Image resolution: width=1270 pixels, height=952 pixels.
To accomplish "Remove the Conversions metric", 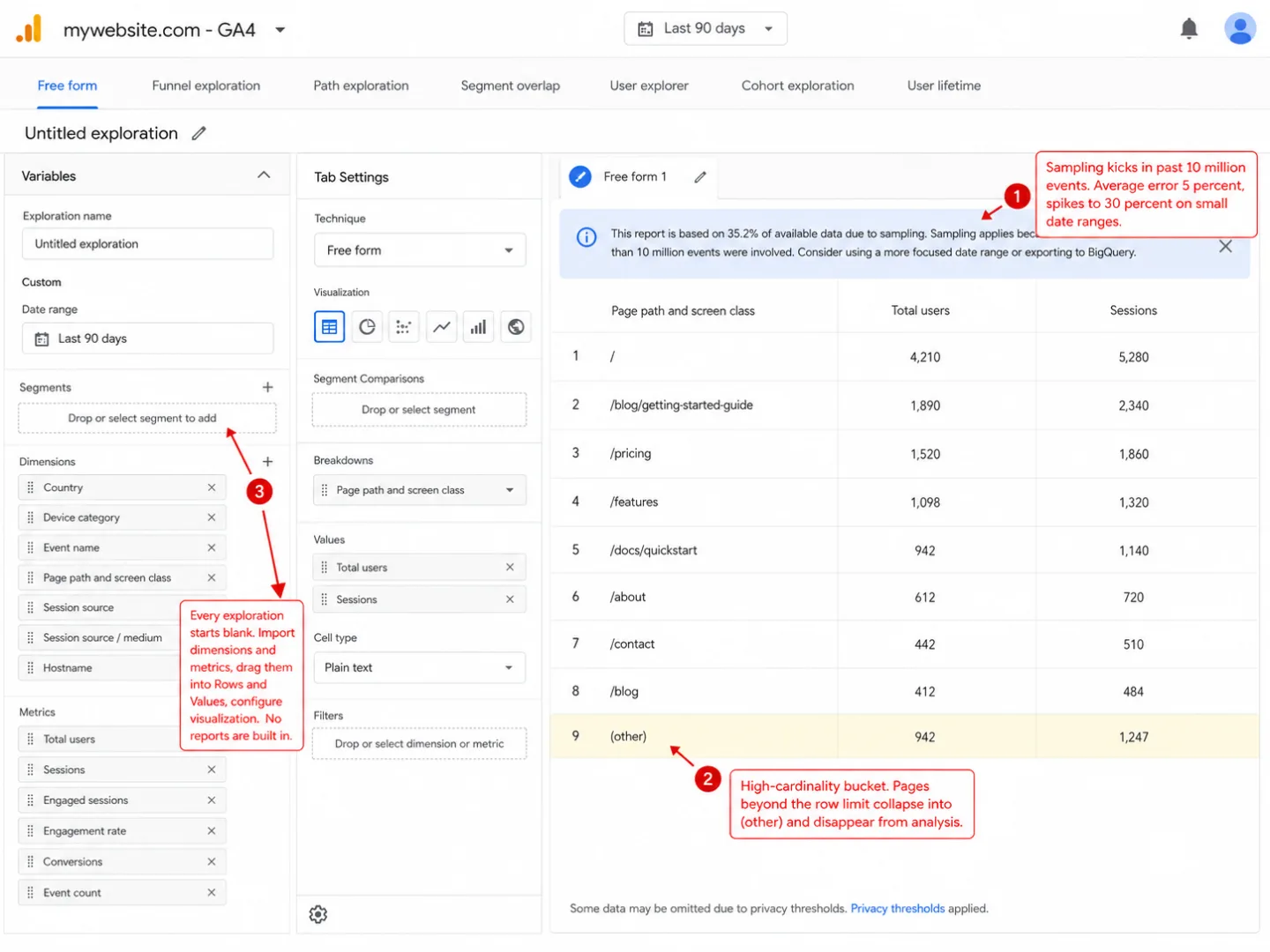I will 212,861.
